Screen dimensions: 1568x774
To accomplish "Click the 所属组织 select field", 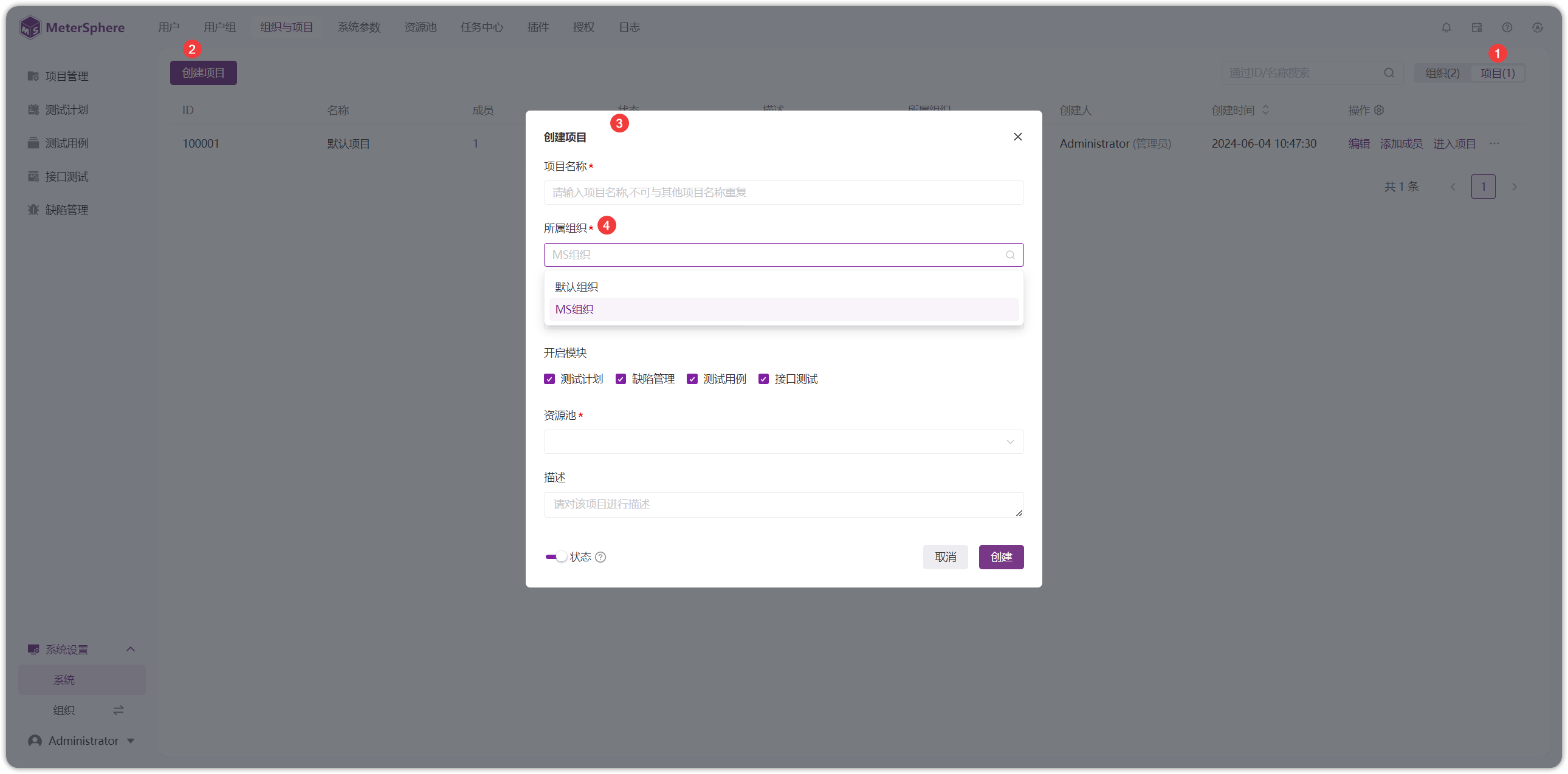I will click(x=783, y=255).
